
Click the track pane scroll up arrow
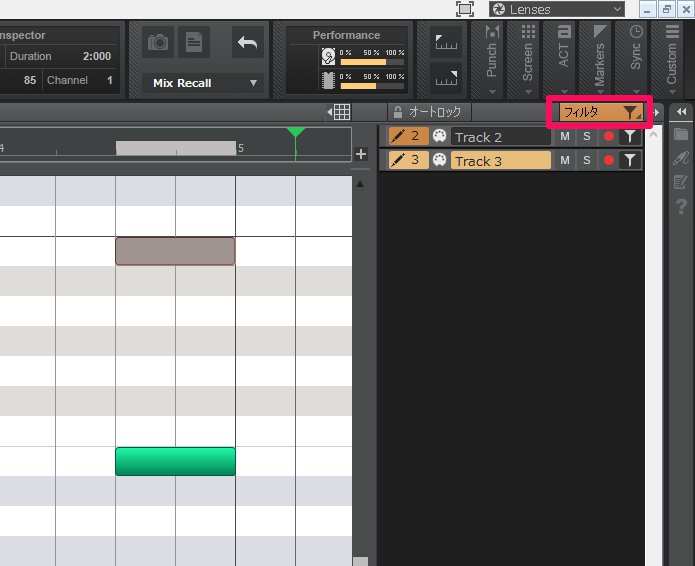pyautogui.click(x=653, y=134)
